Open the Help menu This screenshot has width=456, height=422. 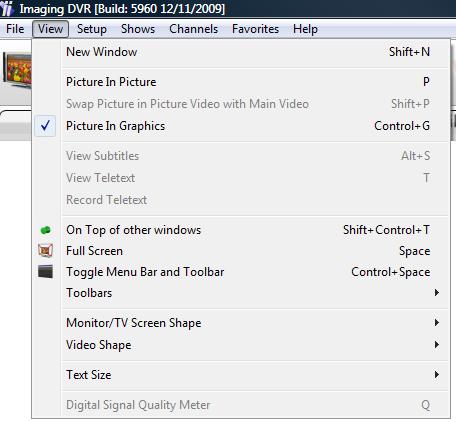(x=305, y=29)
